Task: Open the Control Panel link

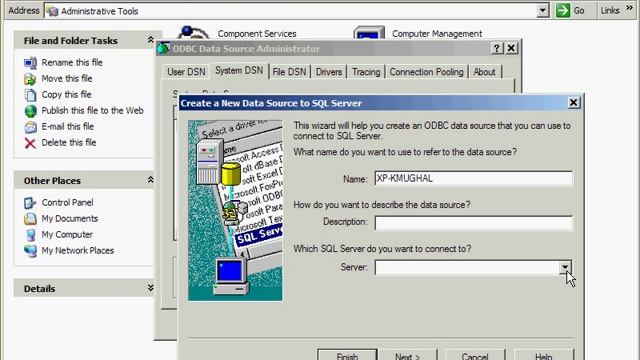Action: [67, 202]
